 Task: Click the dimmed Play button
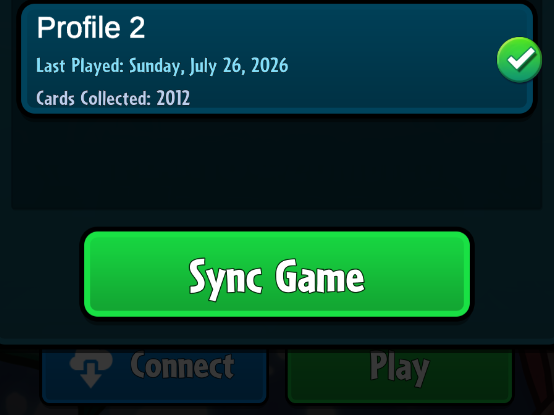click(400, 375)
